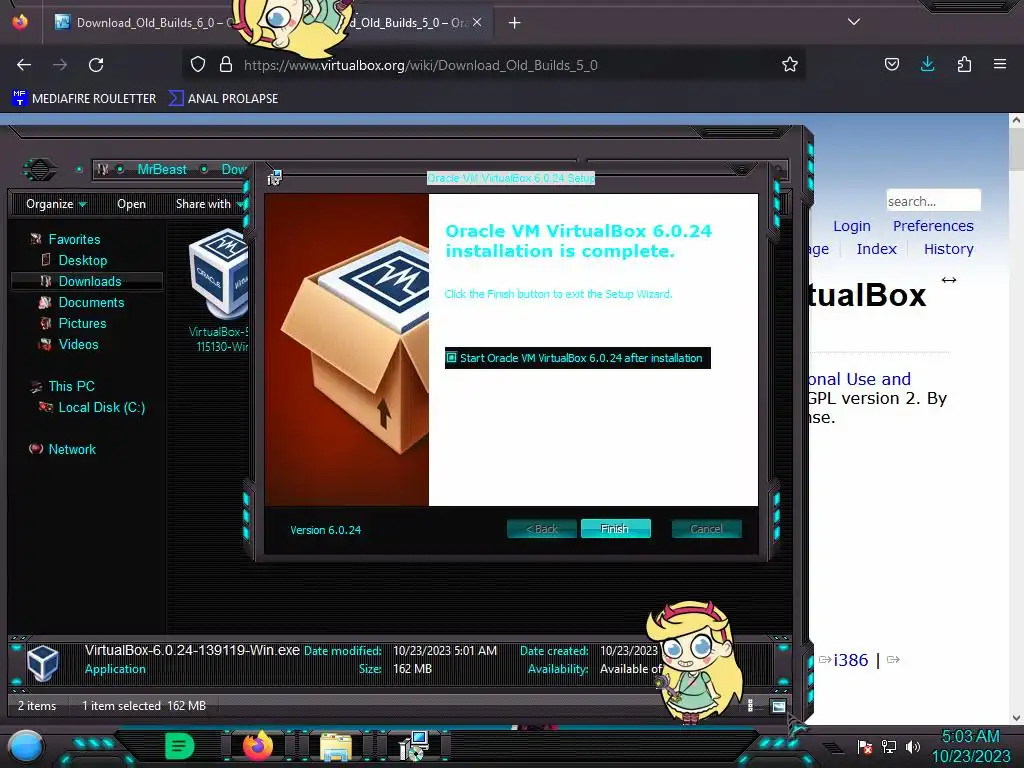This screenshot has height=768, width=1024.
Task: Click the taskbar clock 5:03 AM
Action: click(970, 736)
